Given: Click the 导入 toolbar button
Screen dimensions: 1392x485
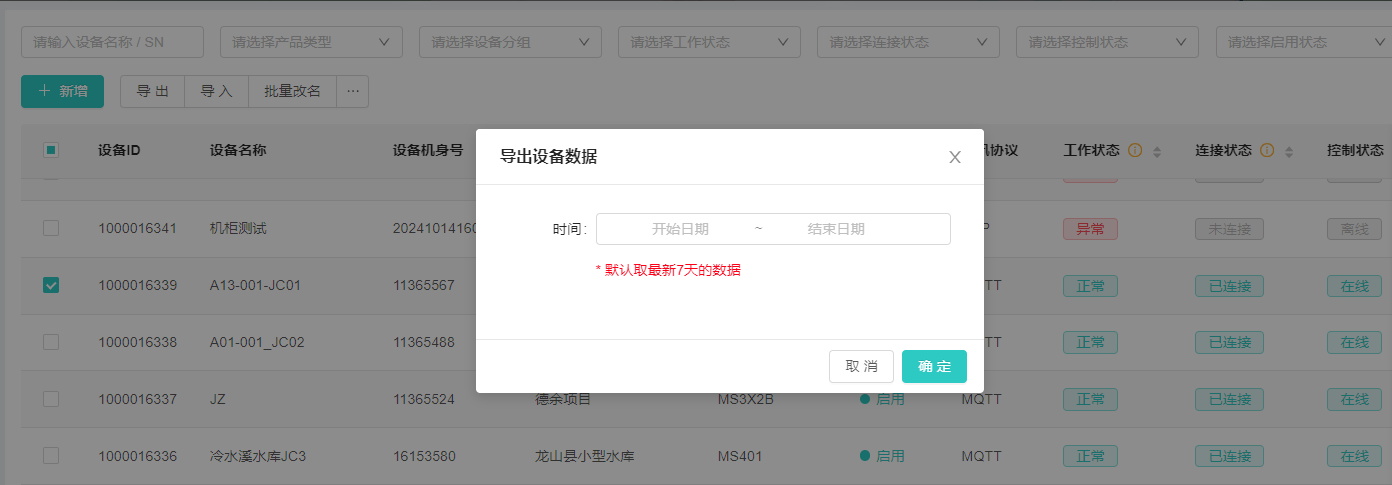Looking at the screenshot, I should pos(216,91).
